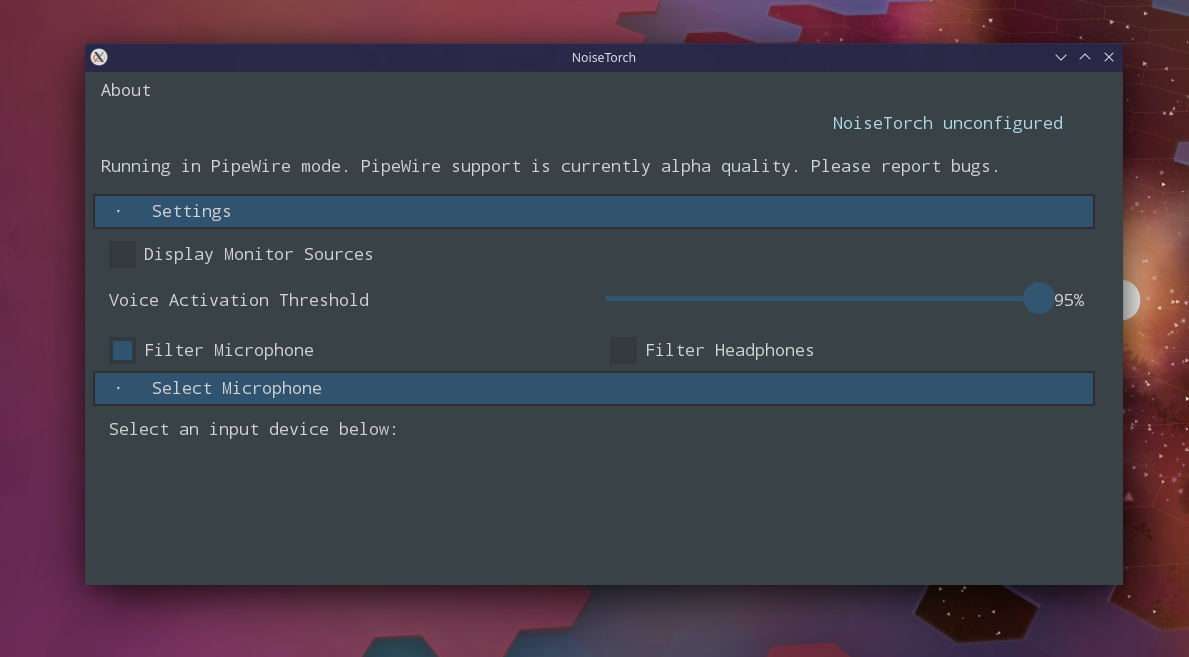
Task: Click the maximize arrow icon
Action: (x=1085, y=57)
